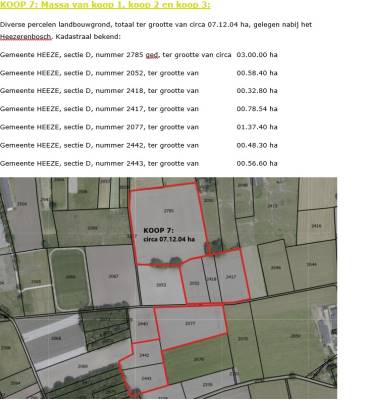Screen dimensions: 369x400
Task: Select the 03.00.00 ha size value
Action: tap(257, 55)
